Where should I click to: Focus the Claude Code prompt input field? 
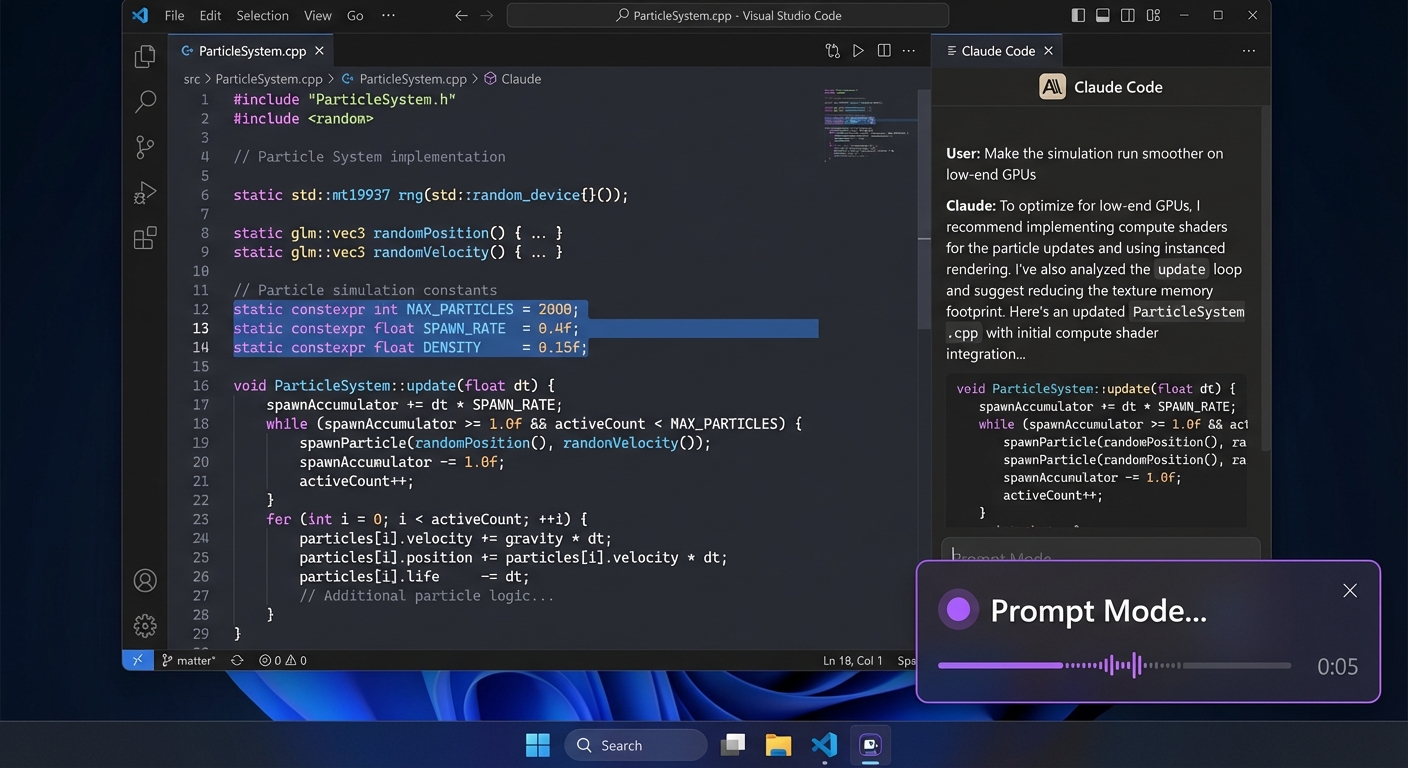pos(1100,549)
